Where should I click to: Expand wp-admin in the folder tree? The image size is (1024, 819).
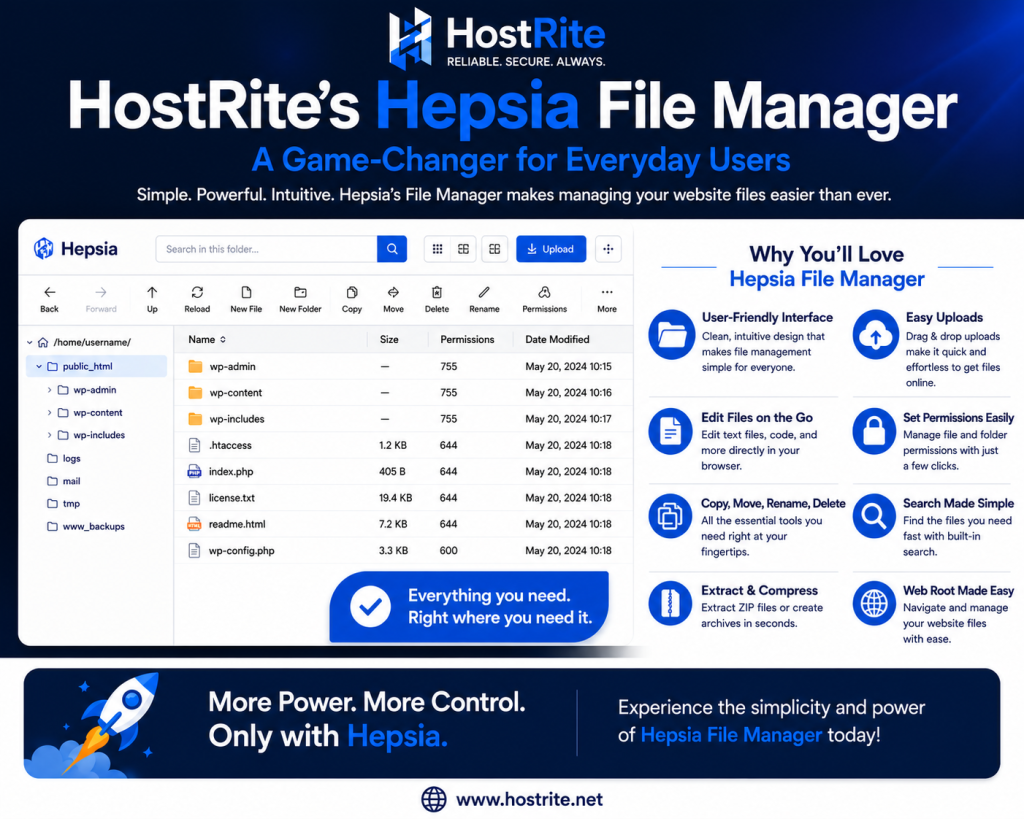pos(50,390)
